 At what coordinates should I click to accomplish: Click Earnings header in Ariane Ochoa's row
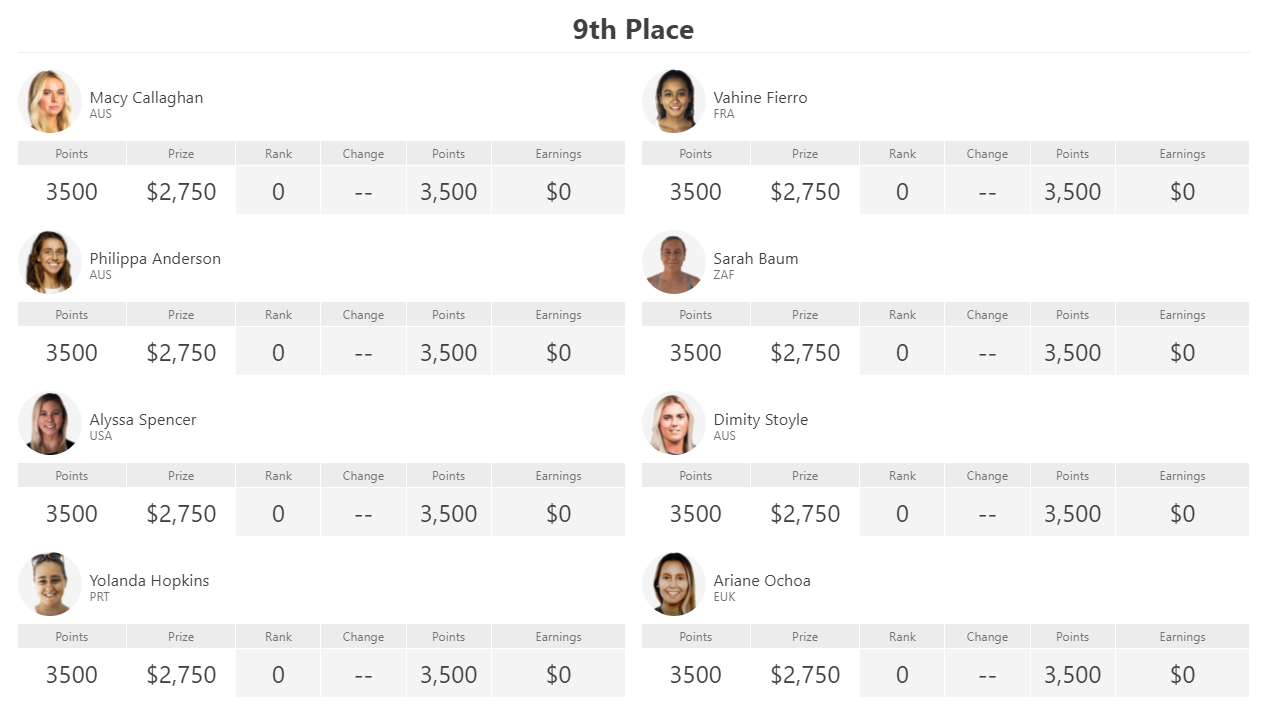(1182, 636)
